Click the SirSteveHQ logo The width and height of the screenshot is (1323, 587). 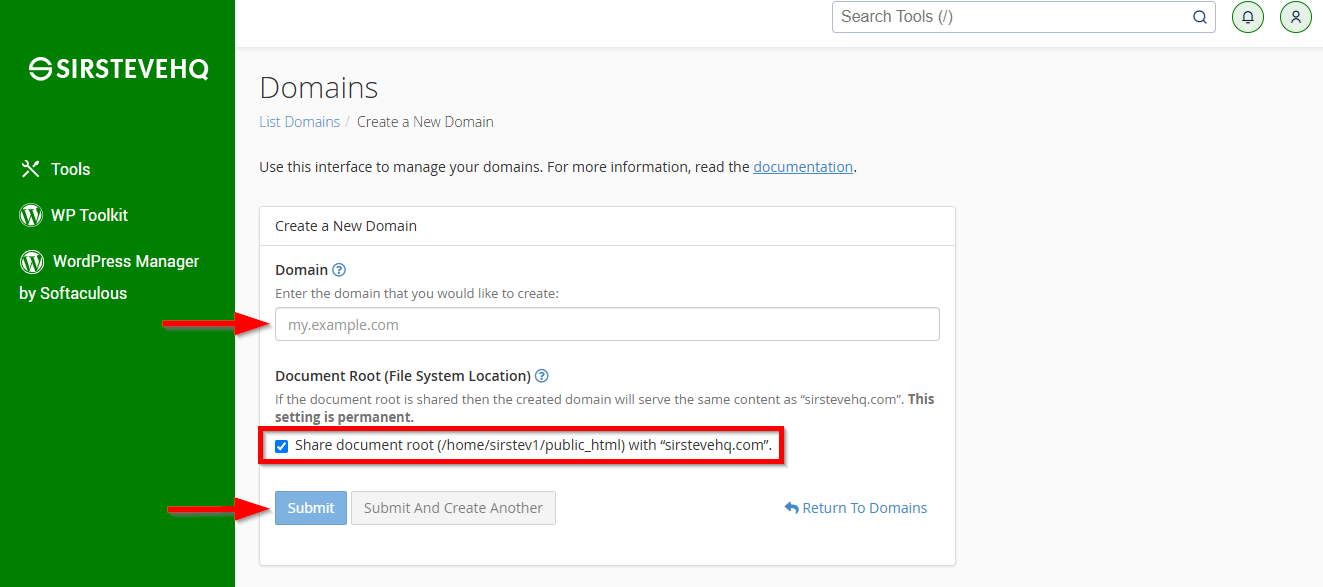(118, 68)
